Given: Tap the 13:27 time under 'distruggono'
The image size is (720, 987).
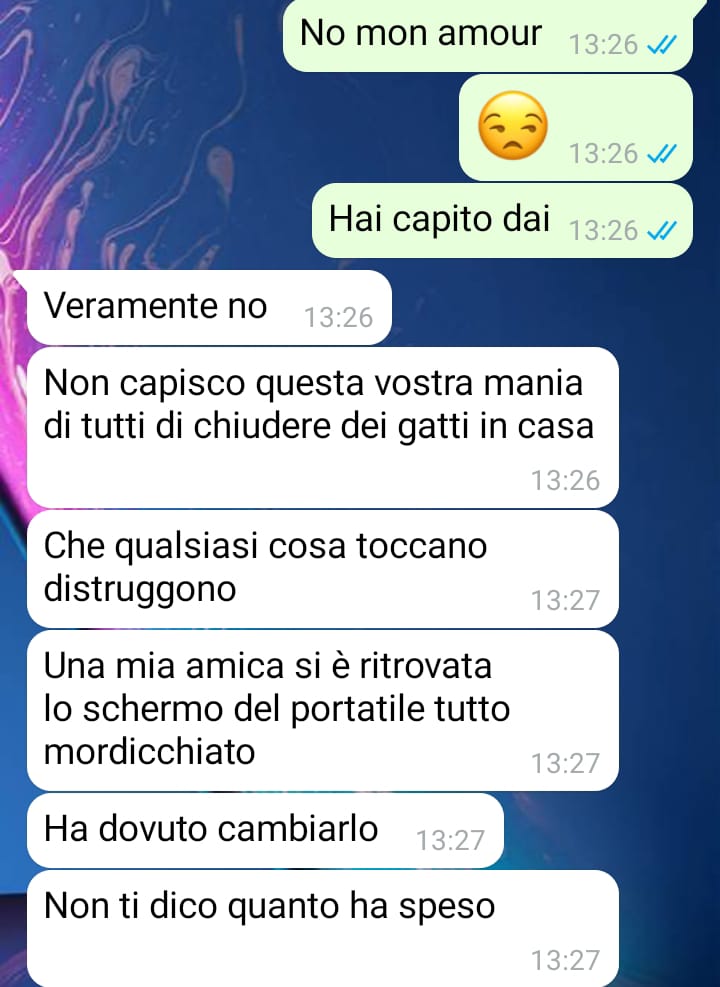Looking at the screenshot, I should (566, 601).
